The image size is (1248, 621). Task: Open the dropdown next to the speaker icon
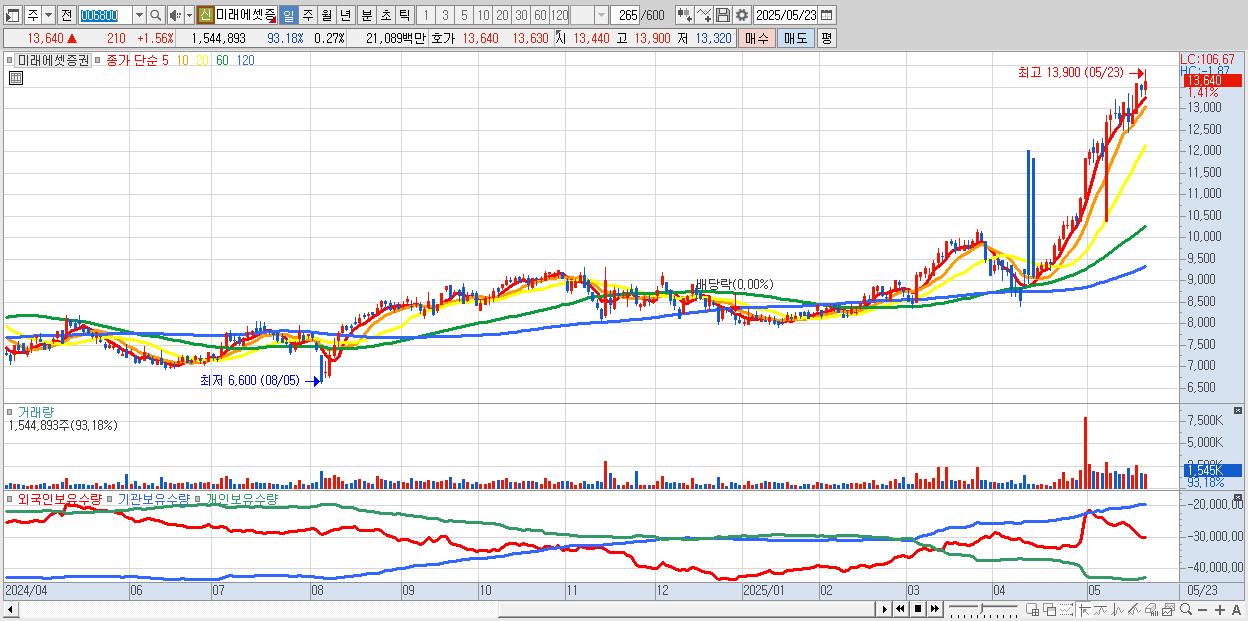[x=188, y=15]
